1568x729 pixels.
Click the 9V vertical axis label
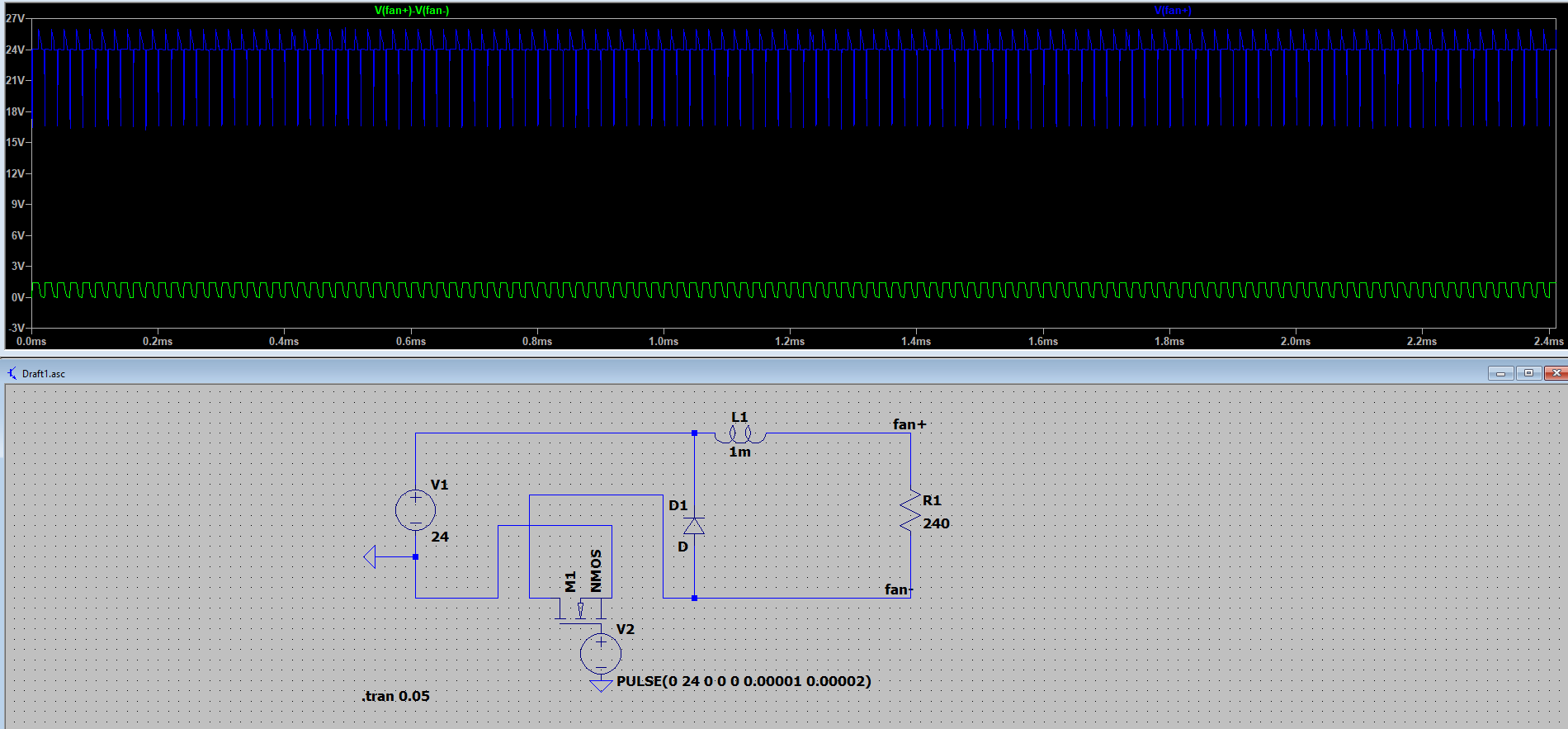(x=17, y=204)
